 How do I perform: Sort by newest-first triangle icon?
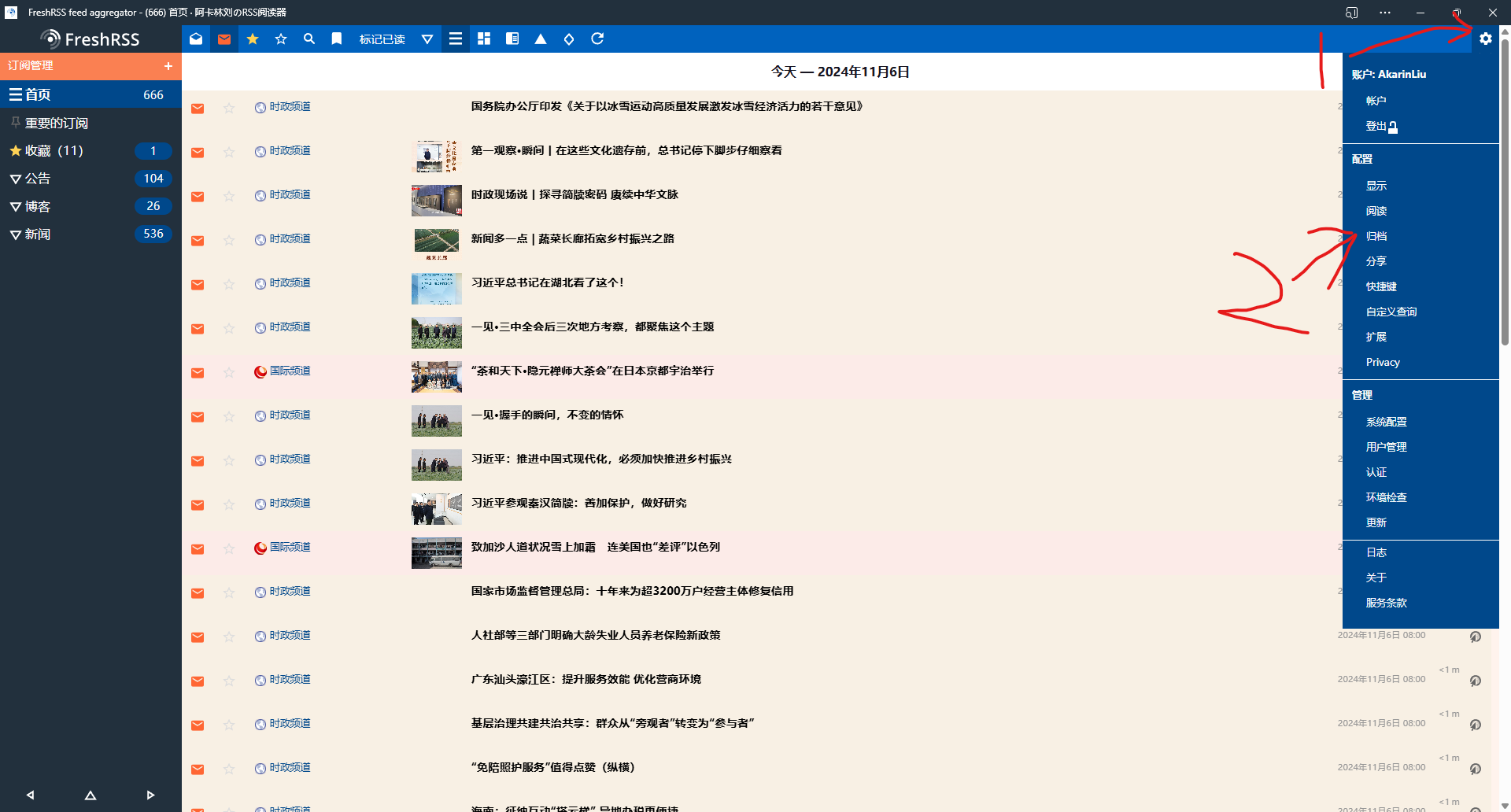point(541,39)
